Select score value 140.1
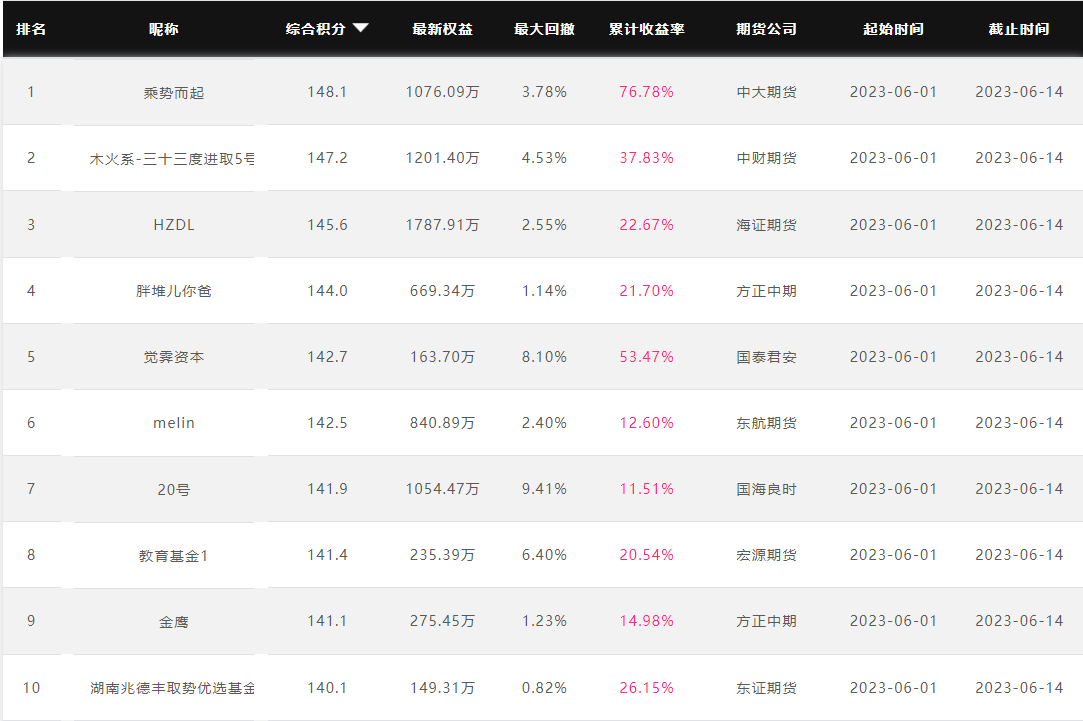Screen dimensions: 1083x721 coord(327,688)
